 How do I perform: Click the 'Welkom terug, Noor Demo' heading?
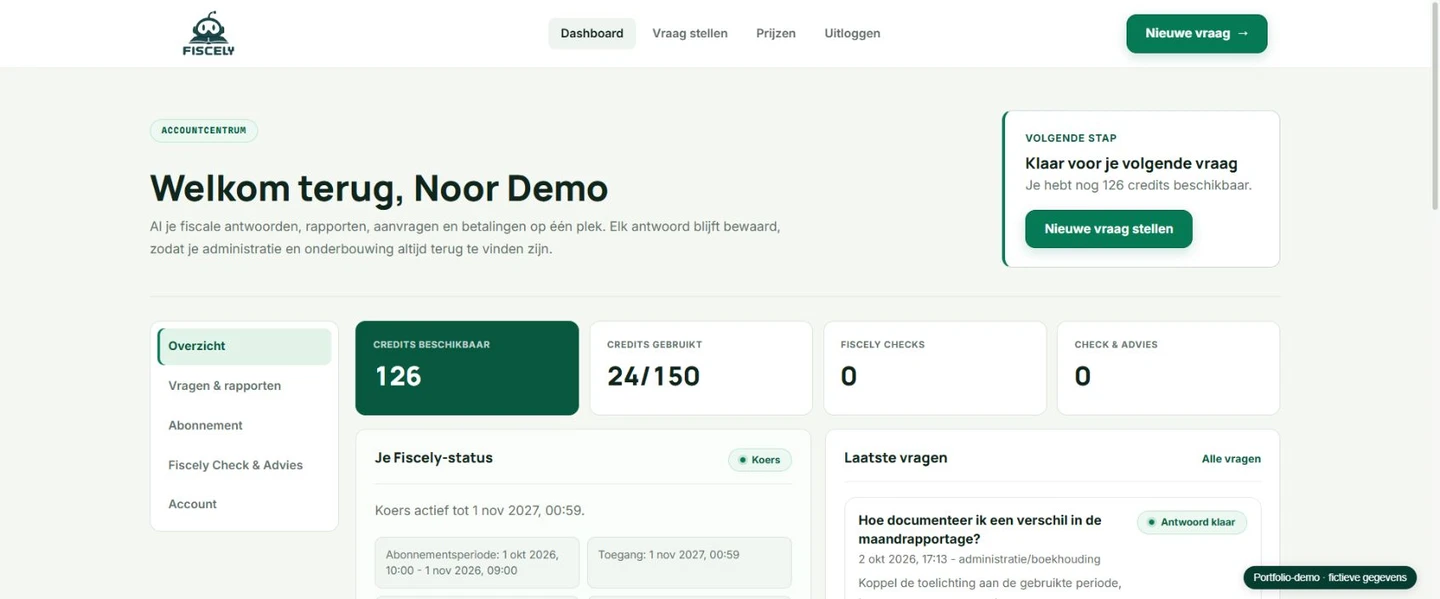[x=379, y=188]
